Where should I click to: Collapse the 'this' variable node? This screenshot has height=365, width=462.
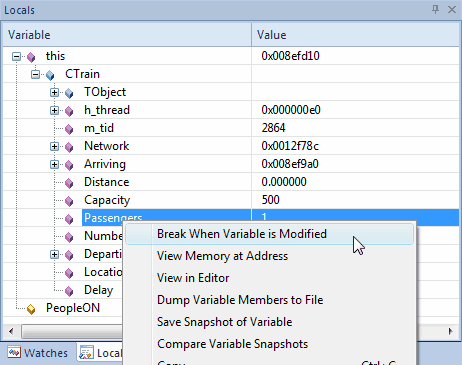click(x=16, y=56)
